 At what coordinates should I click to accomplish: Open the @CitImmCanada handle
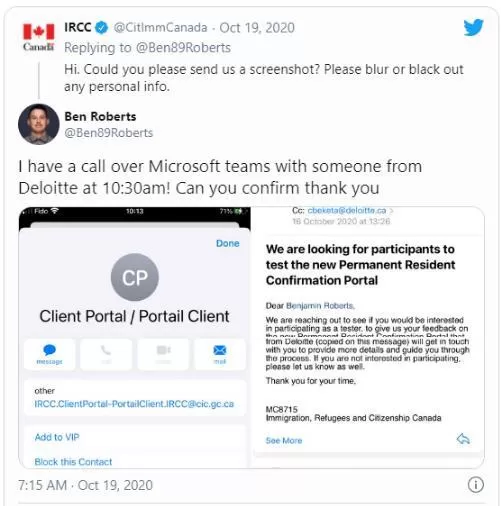pos(160,27)
